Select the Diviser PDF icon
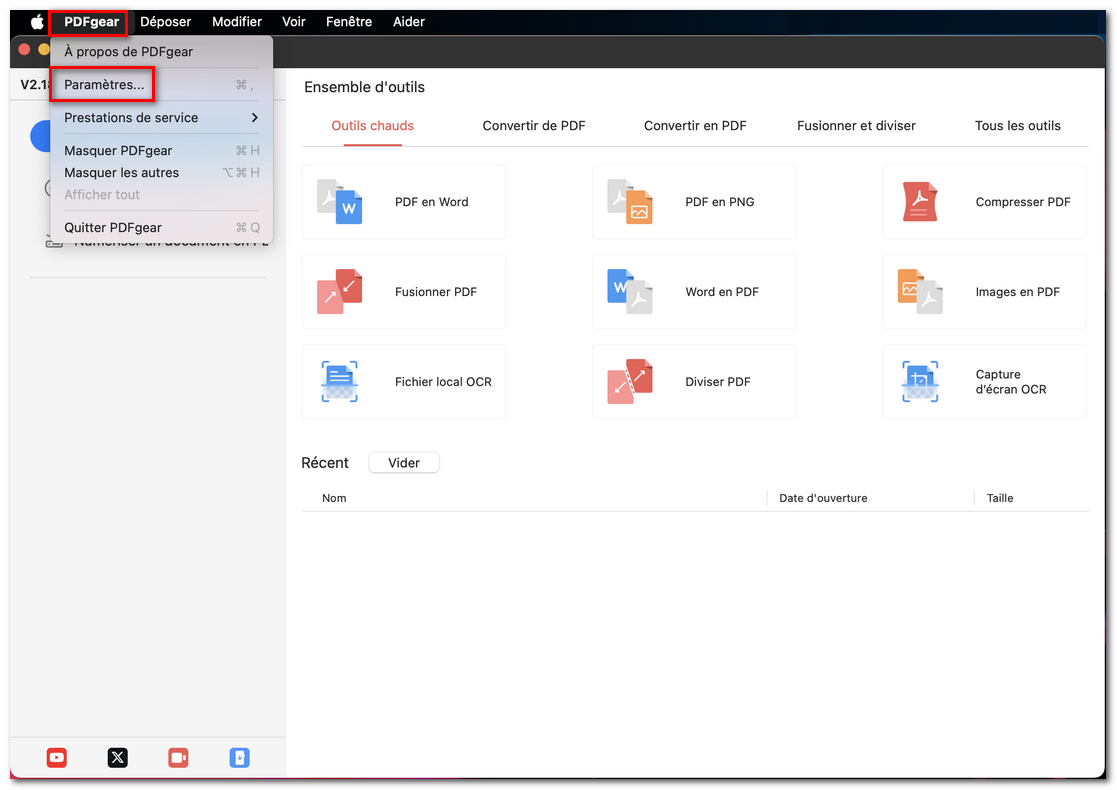 click(630, 382)
